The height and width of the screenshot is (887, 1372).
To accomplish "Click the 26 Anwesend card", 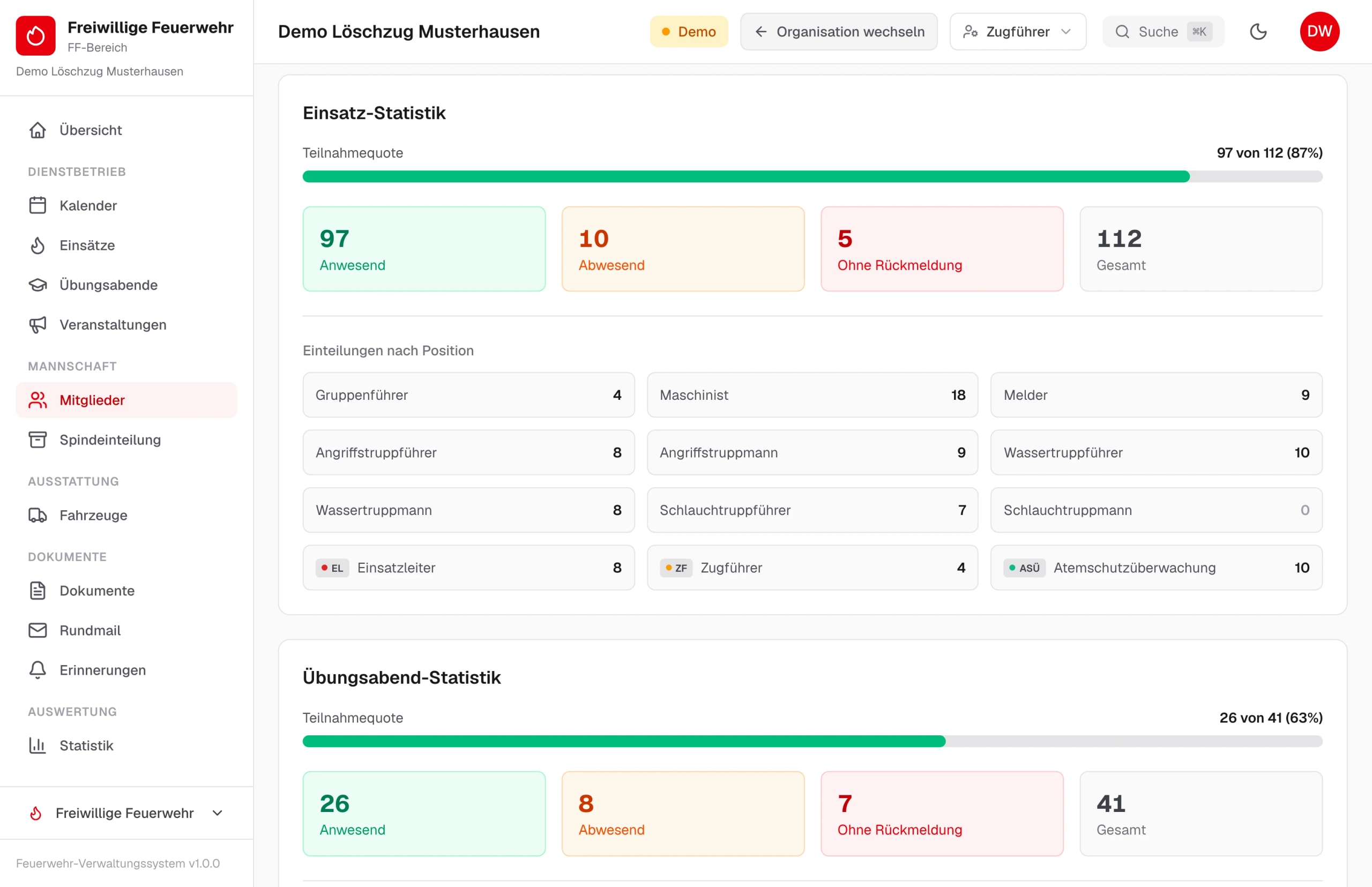I will [424, 815].
